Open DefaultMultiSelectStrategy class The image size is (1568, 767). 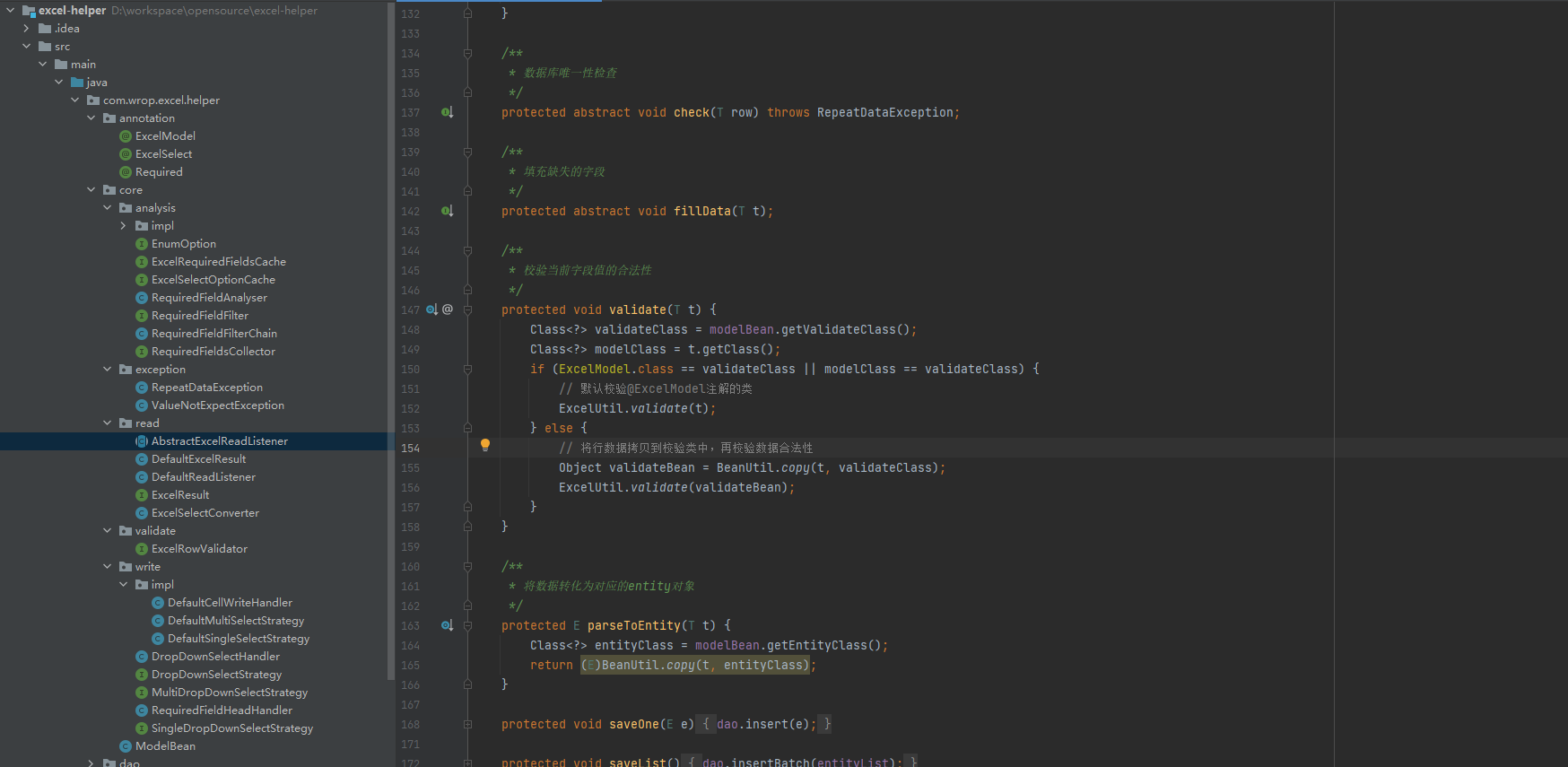click(236, 621)
